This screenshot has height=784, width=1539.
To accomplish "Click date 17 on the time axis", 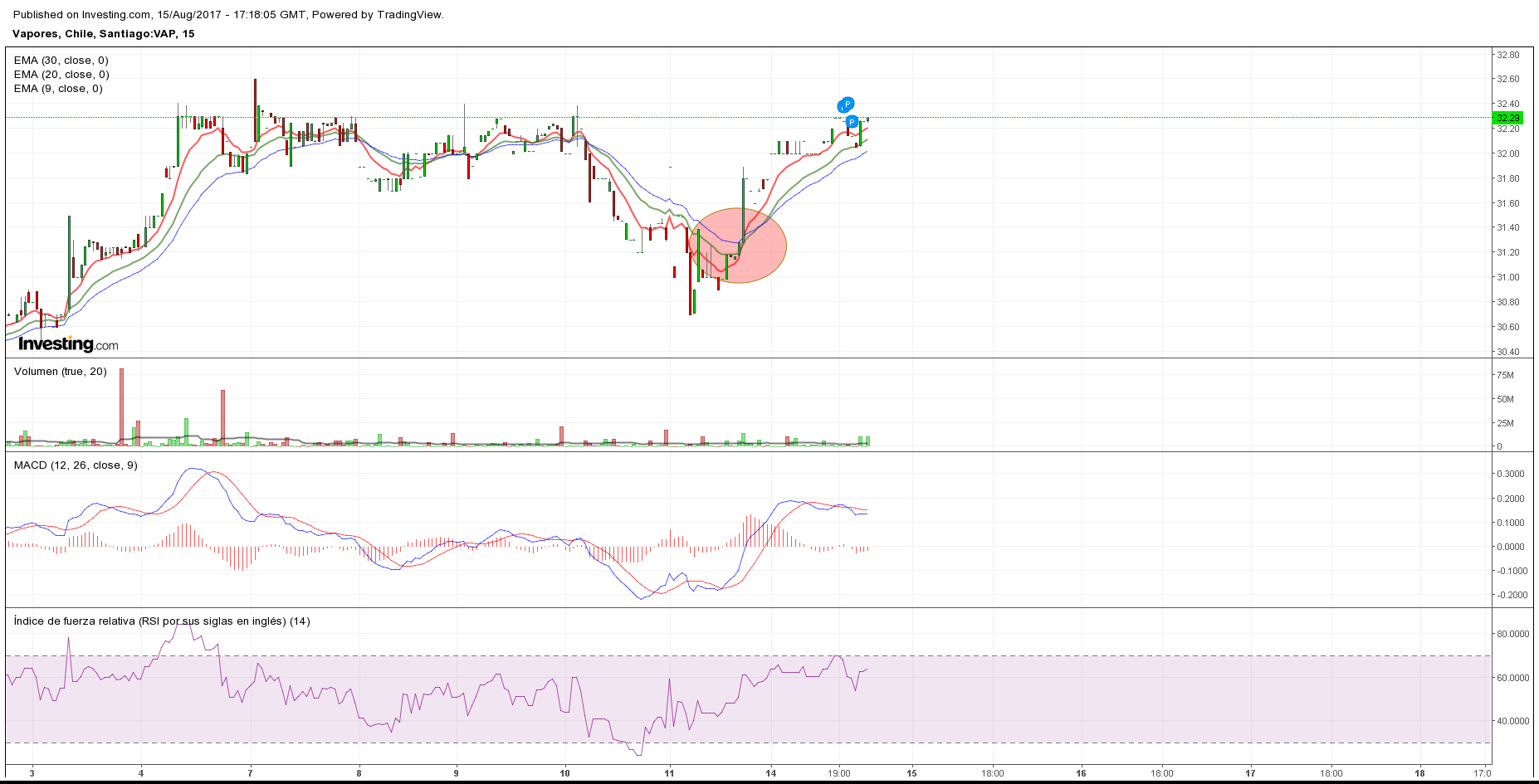I will (1250, 773).
